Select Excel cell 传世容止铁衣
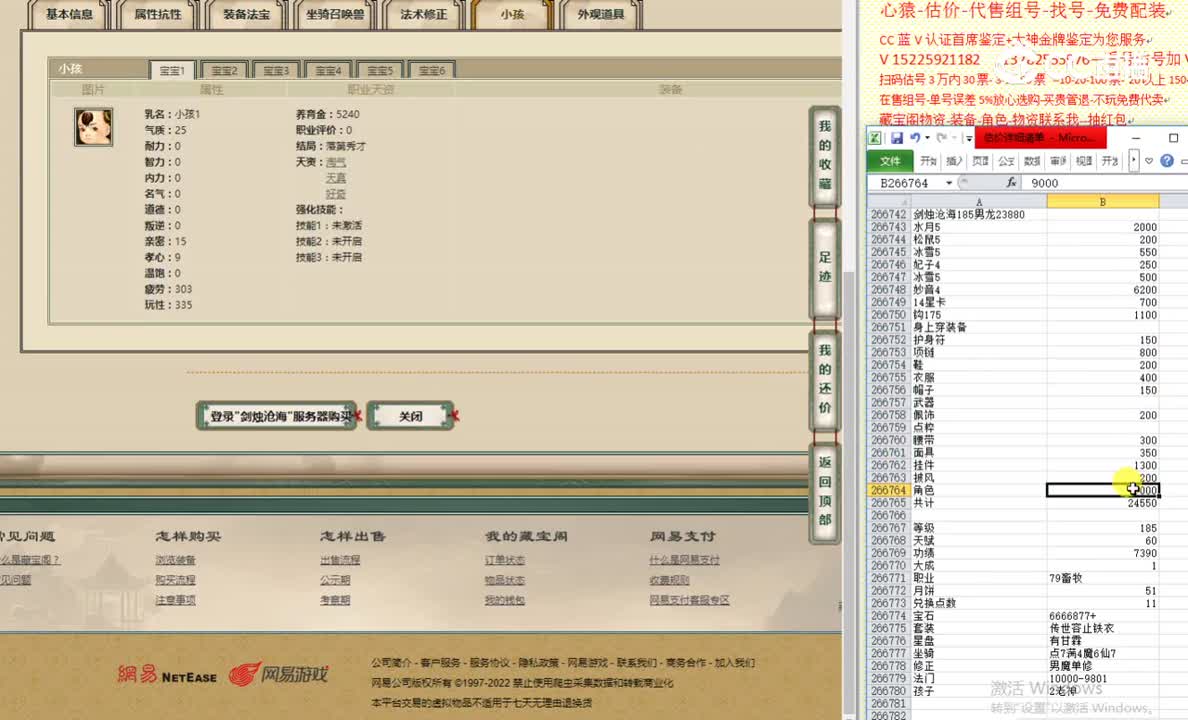Viewport: 1188px width, 720px height. [x=1102, y=628]
